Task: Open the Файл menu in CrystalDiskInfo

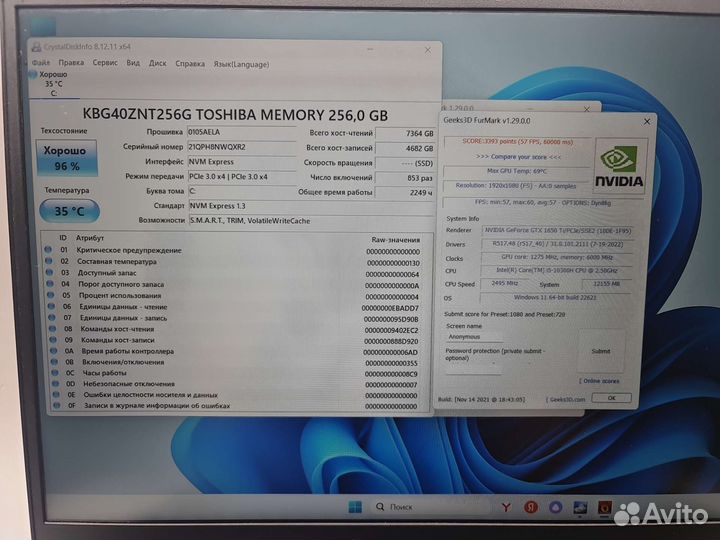Action: [41, 62]
